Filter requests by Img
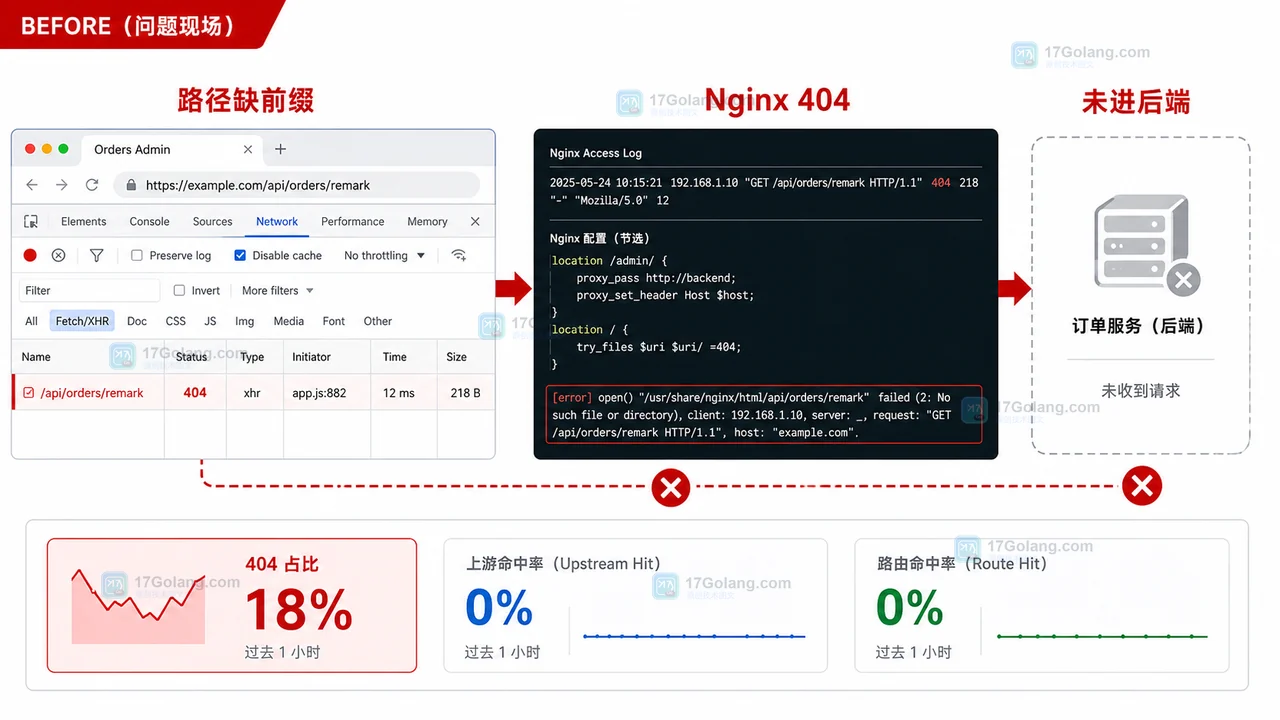 (x=244, y=321)
